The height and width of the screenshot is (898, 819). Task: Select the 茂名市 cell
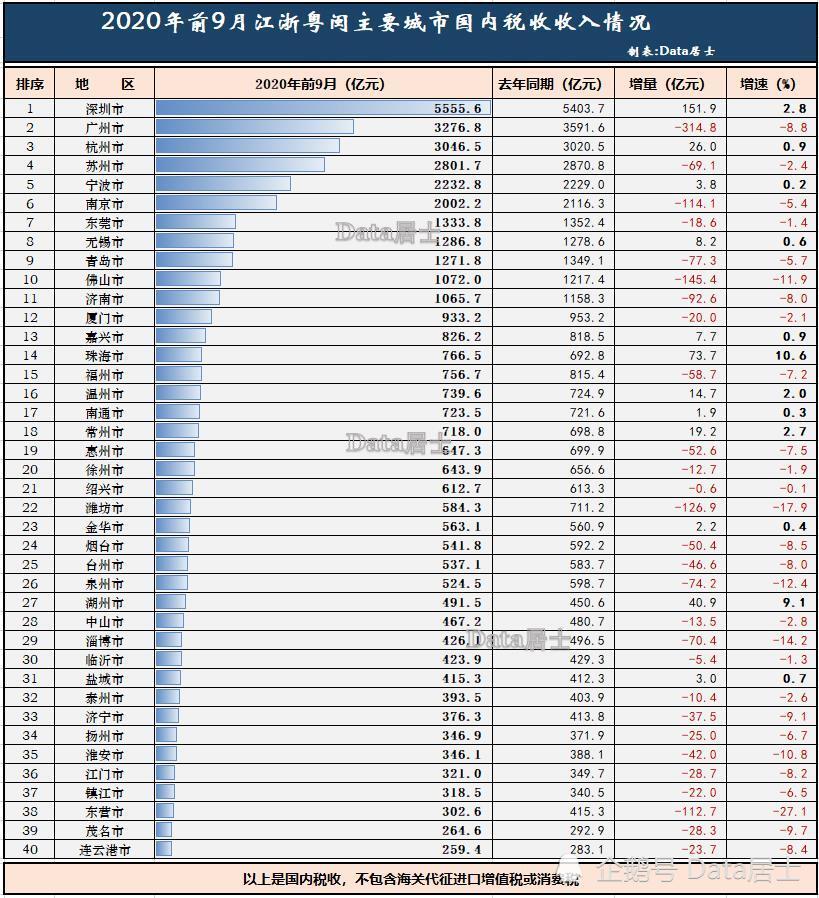pos(105,830)
